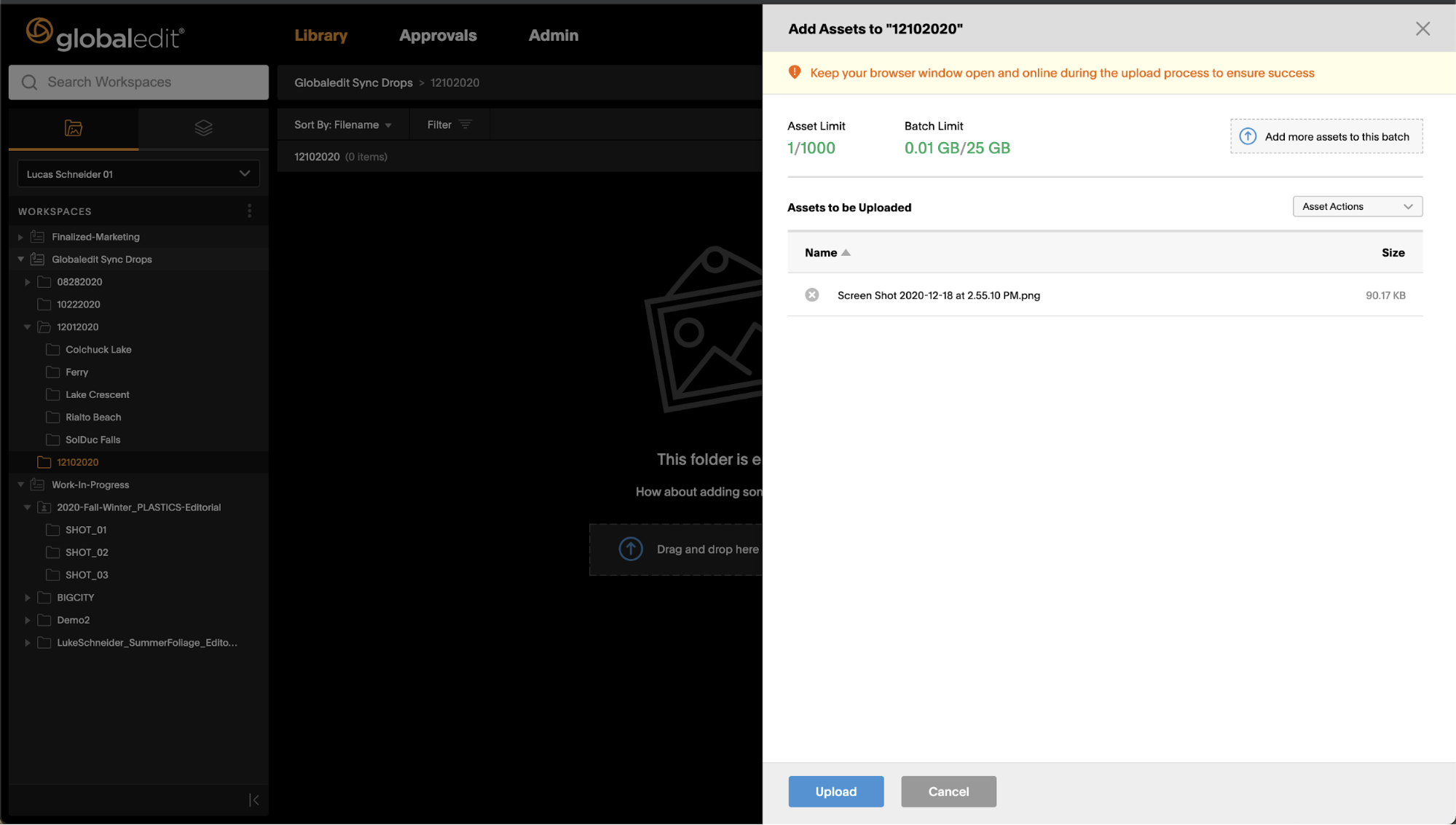Close the Add Assets panel
This screenshot has width=1456, height=825.
click(1422, 28)
